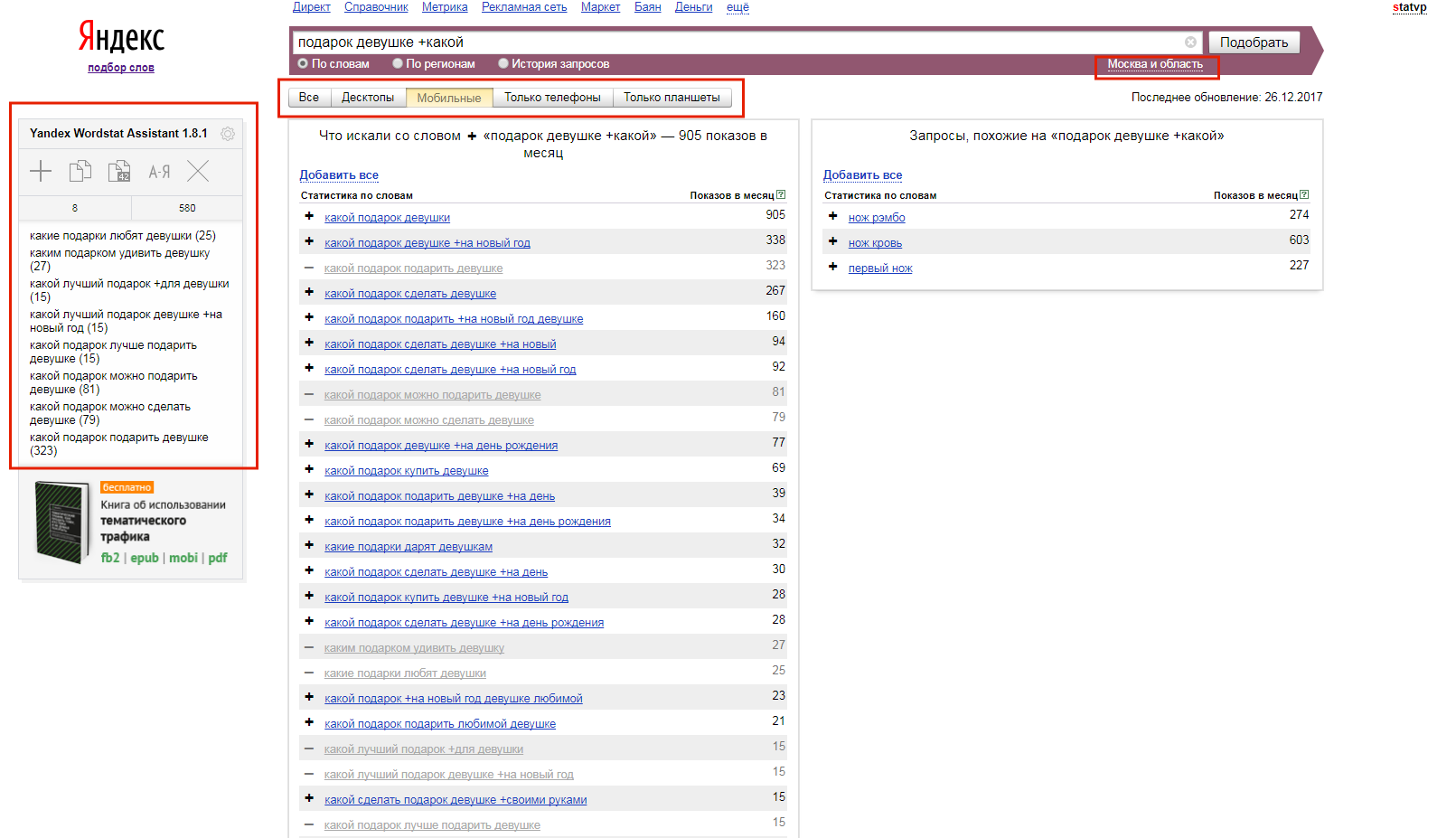This screenshot has height=838, width=1456.
Task: Add 'какой подарок купить девушке' plus icon
Action: pyautogui.click(x=309, y=469)
